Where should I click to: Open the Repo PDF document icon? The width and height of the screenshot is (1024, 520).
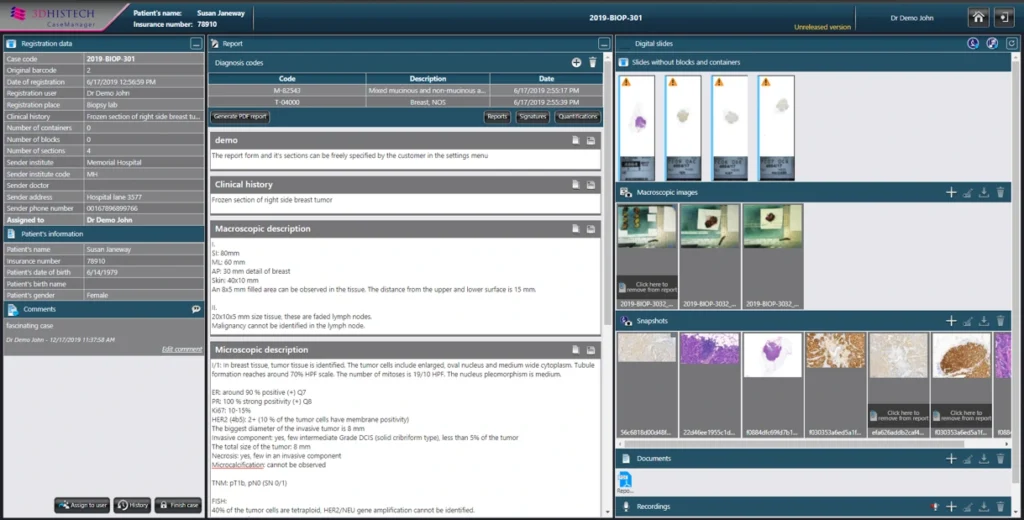click(625, 482)
